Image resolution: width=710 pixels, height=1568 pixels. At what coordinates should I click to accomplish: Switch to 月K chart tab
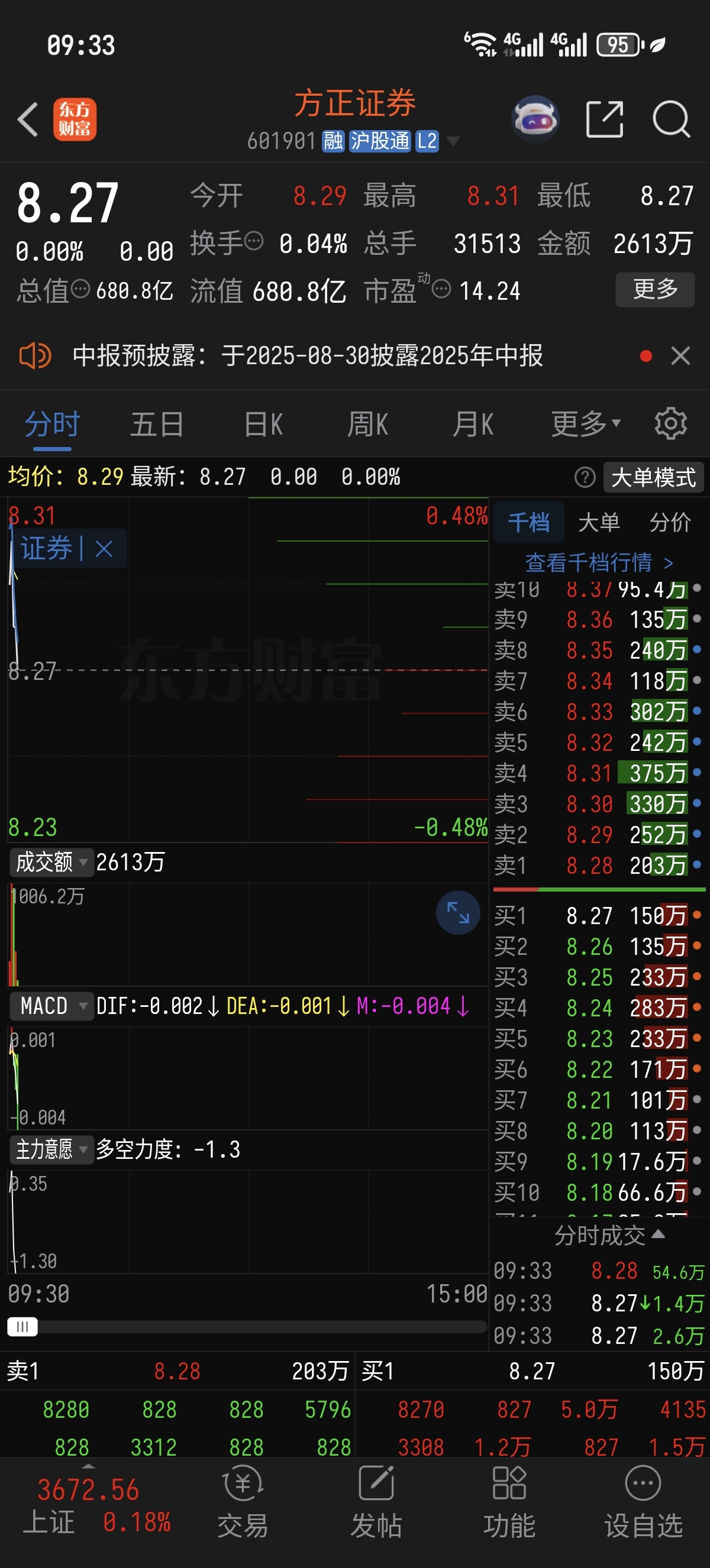(x=473, y=424)
